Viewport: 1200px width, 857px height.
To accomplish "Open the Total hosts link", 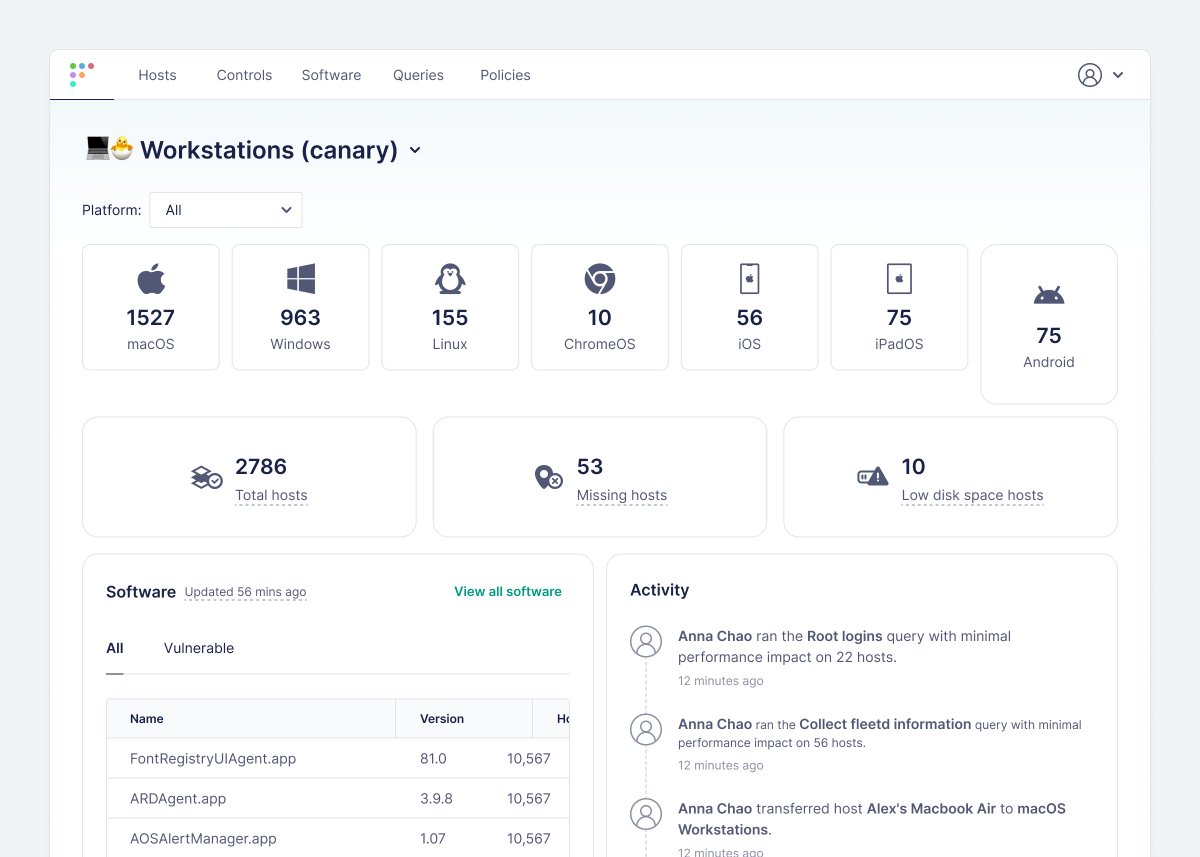I will pos(271,495).
